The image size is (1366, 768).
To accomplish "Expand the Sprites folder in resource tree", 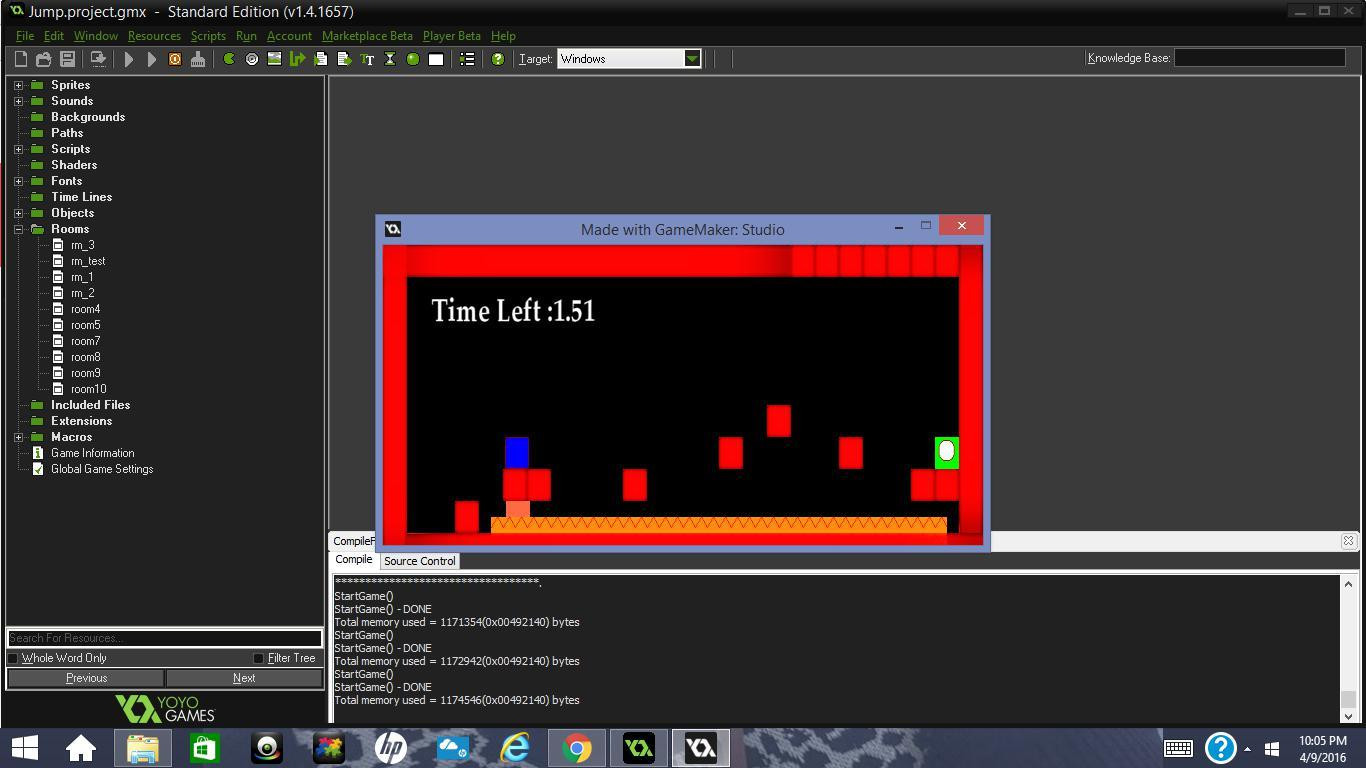I will tap(18, 85).
